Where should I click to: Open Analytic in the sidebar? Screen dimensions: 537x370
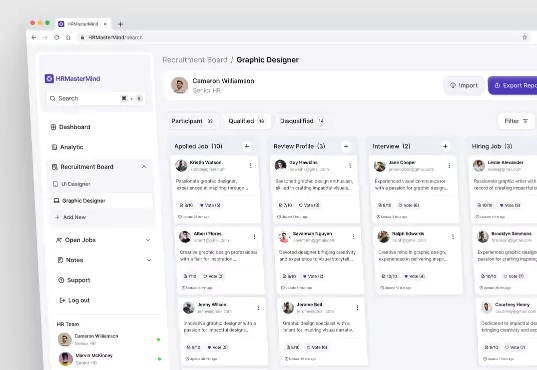[67, 147]
